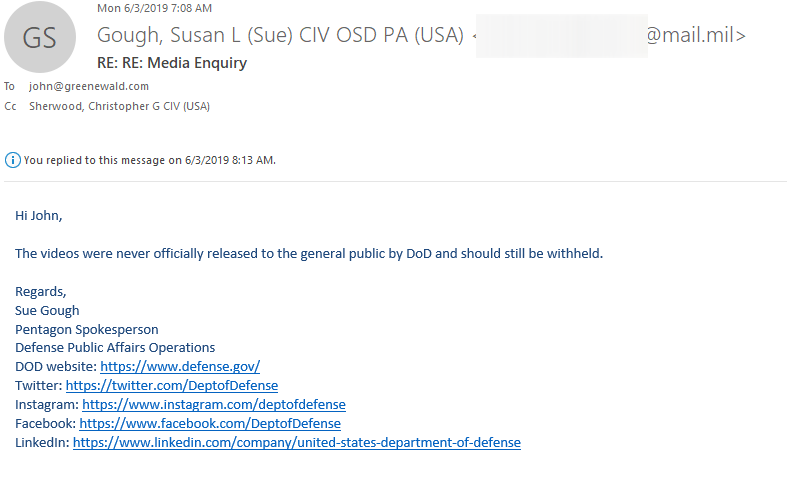
Task: Click the 'Pentagon Spokesperson' signature line
Action: 87,329
